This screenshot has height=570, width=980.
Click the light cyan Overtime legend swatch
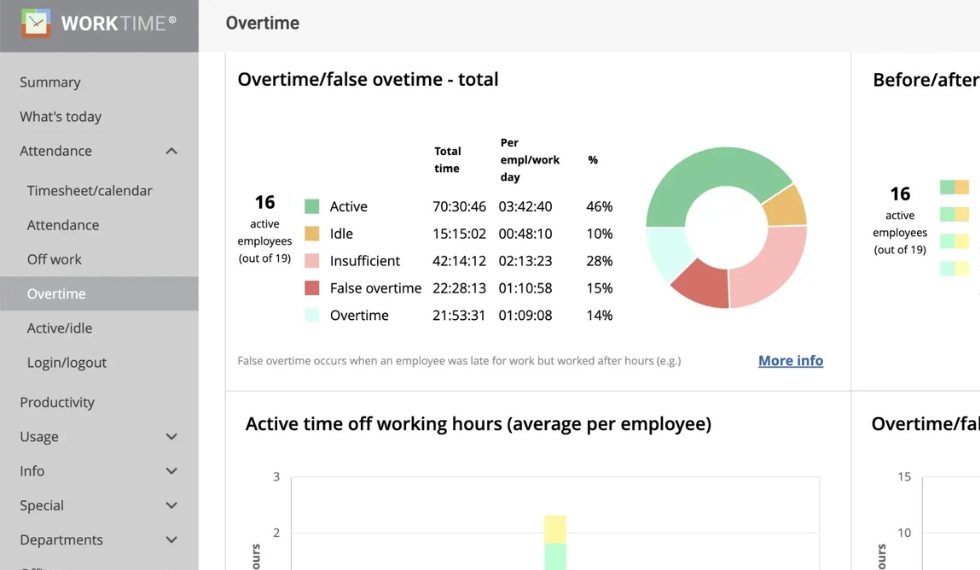[x=312, y=315]
